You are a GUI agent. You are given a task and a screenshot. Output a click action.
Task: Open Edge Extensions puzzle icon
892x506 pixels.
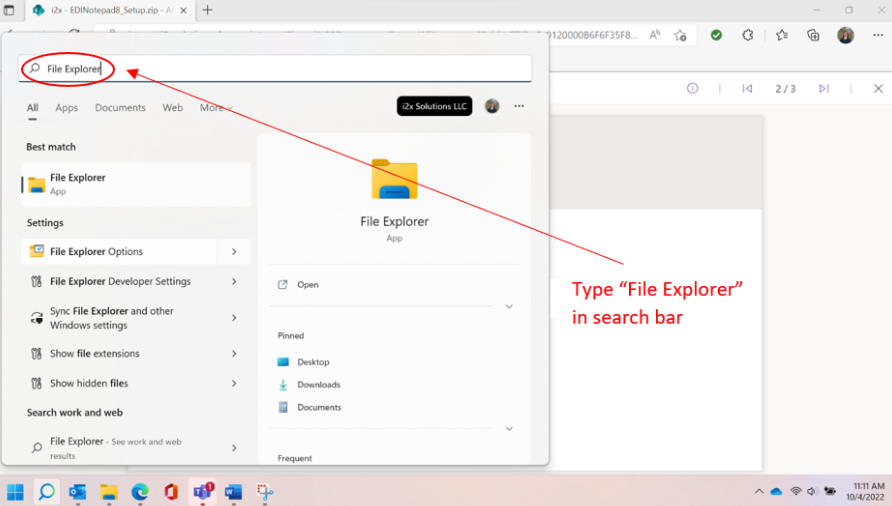(748, 35)
